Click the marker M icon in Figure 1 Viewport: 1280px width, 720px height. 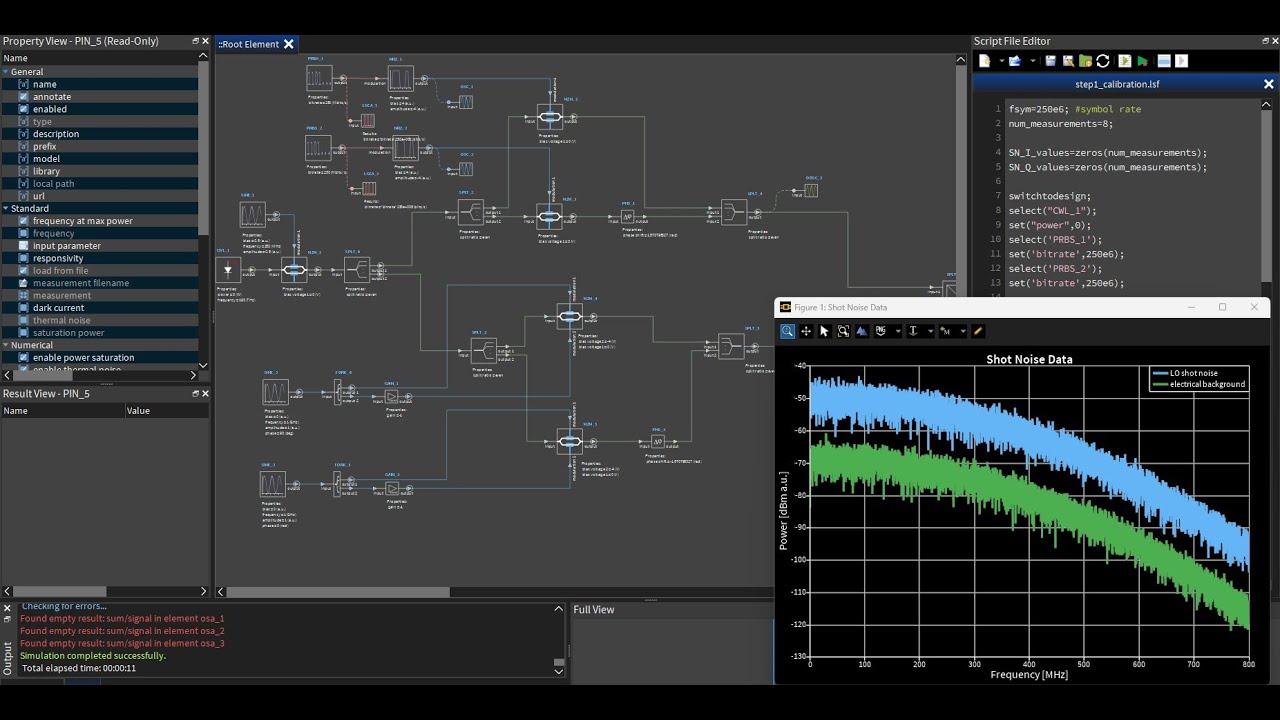tap(945, 331)
